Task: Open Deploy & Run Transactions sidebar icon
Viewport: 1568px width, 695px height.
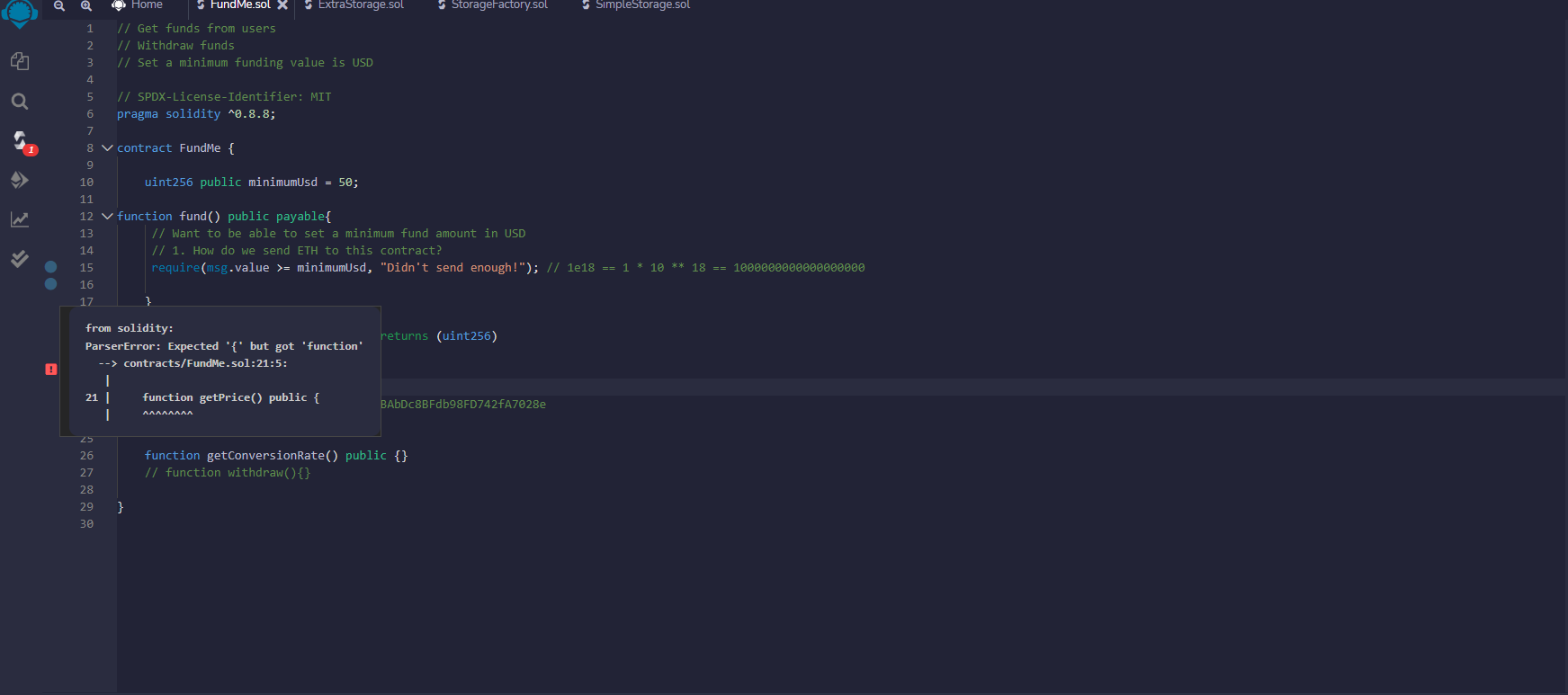Action: click(20, 180)
